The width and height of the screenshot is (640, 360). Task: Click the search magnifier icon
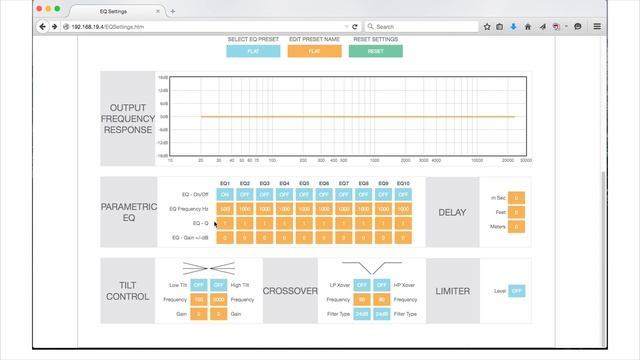click(x=371, y=27)
